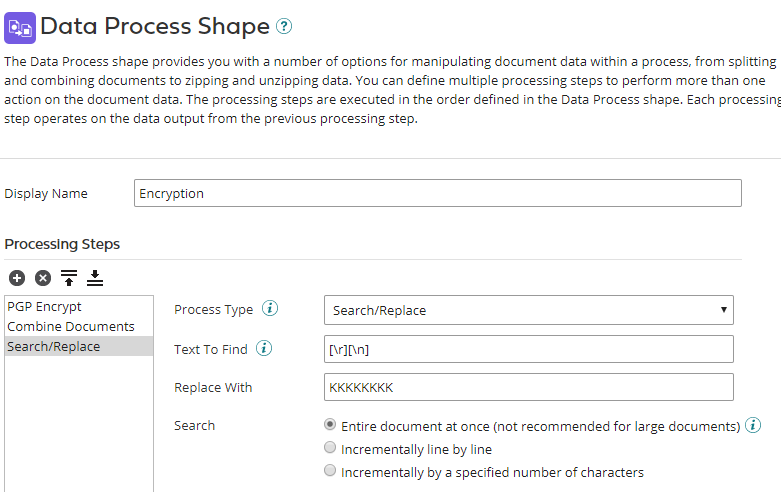Select Entire document at once radio option
The width and height of the screenshot is (781, 492).
(330, 425)
